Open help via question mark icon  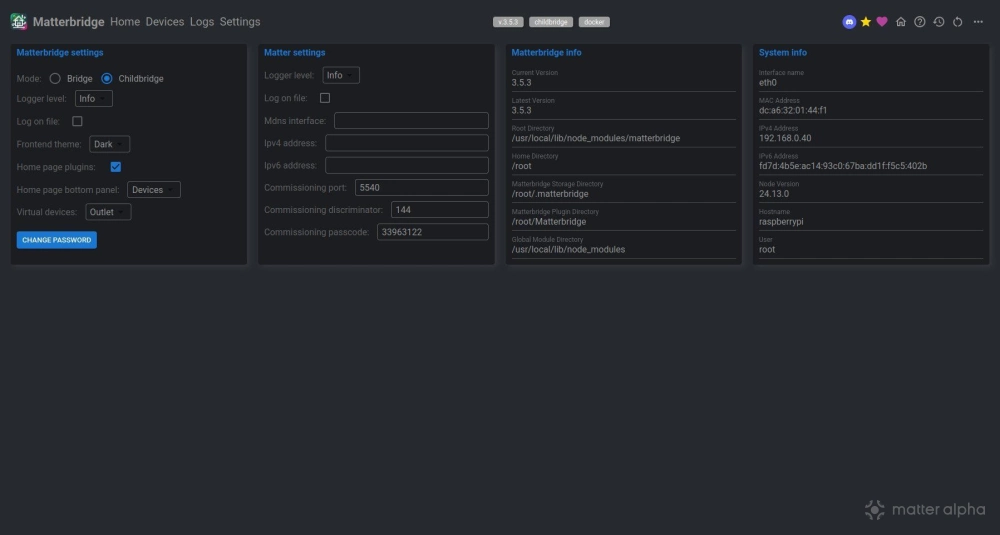pyautogui.click(x=920, y=22)
